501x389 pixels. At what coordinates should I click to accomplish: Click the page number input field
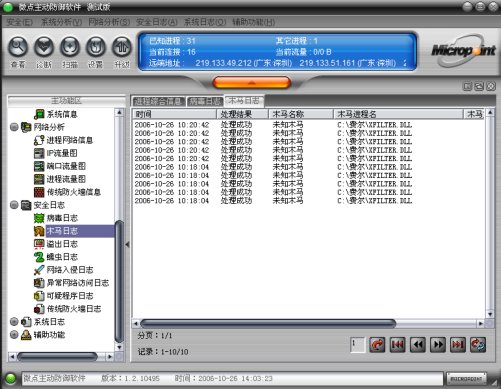point(358,345)
